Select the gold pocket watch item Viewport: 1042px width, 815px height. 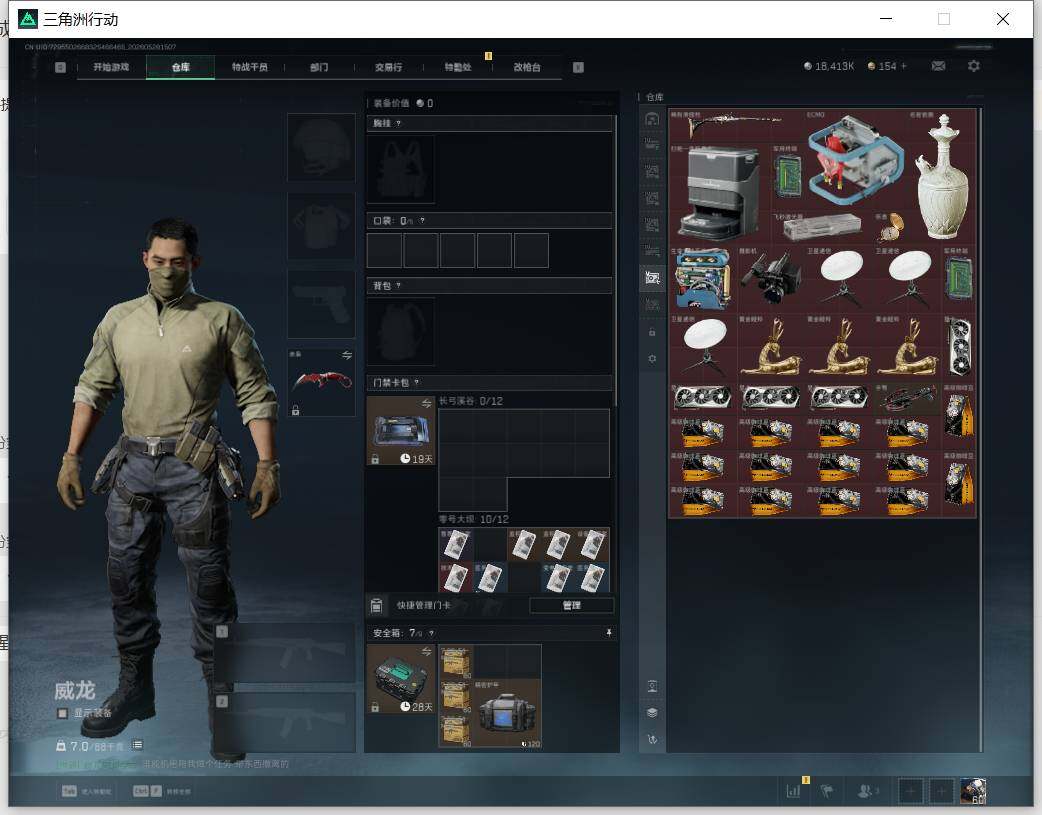890,227
